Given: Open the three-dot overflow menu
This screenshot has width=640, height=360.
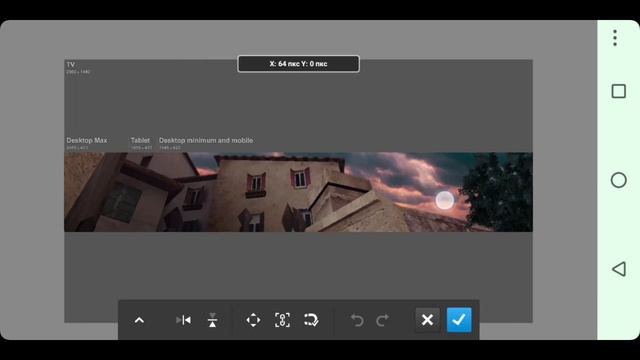Looking at the screenshot, I should [x=615, y=38].
